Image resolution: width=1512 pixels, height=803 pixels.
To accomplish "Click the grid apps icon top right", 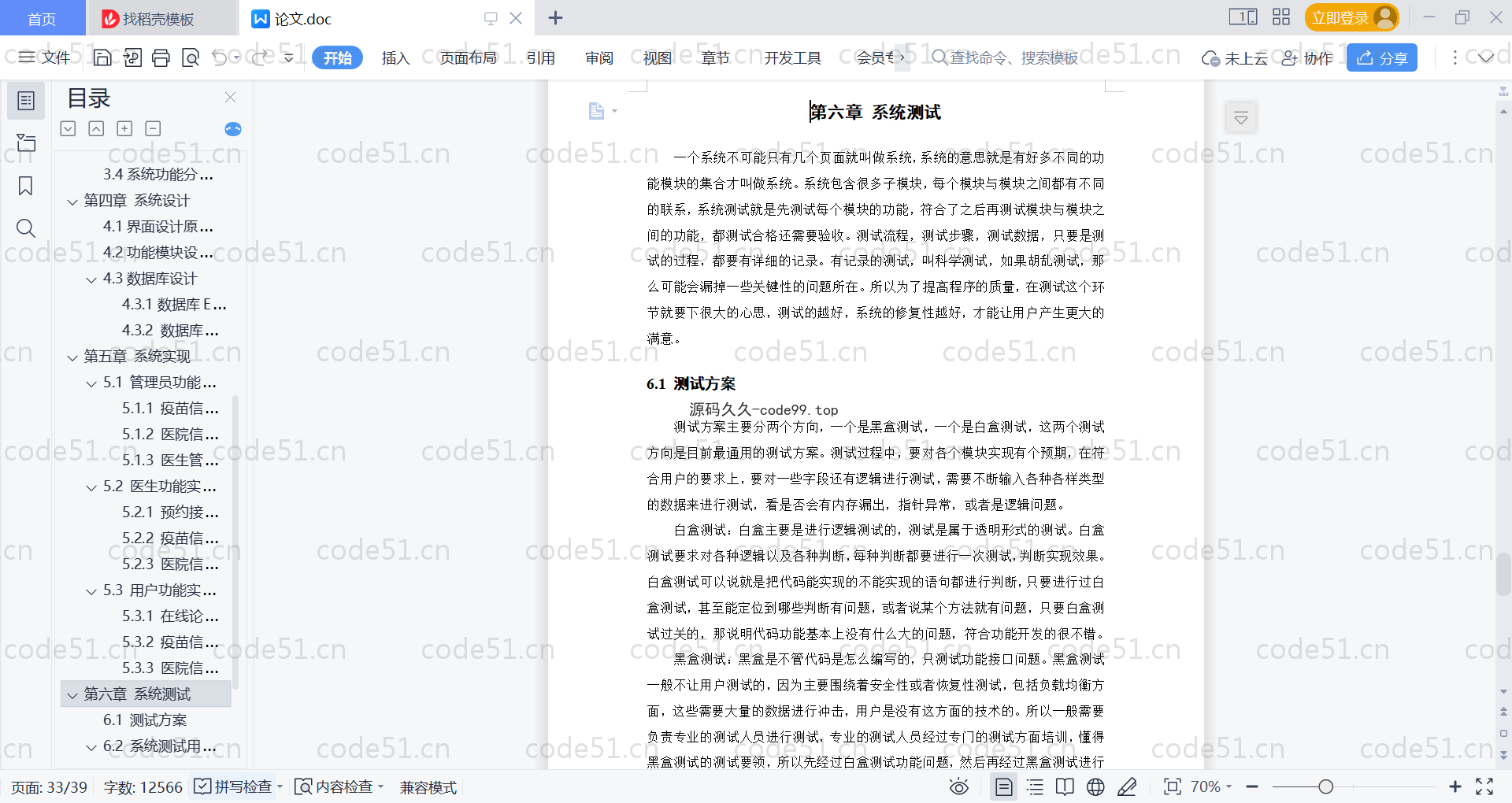I will tap(1281, 17).
